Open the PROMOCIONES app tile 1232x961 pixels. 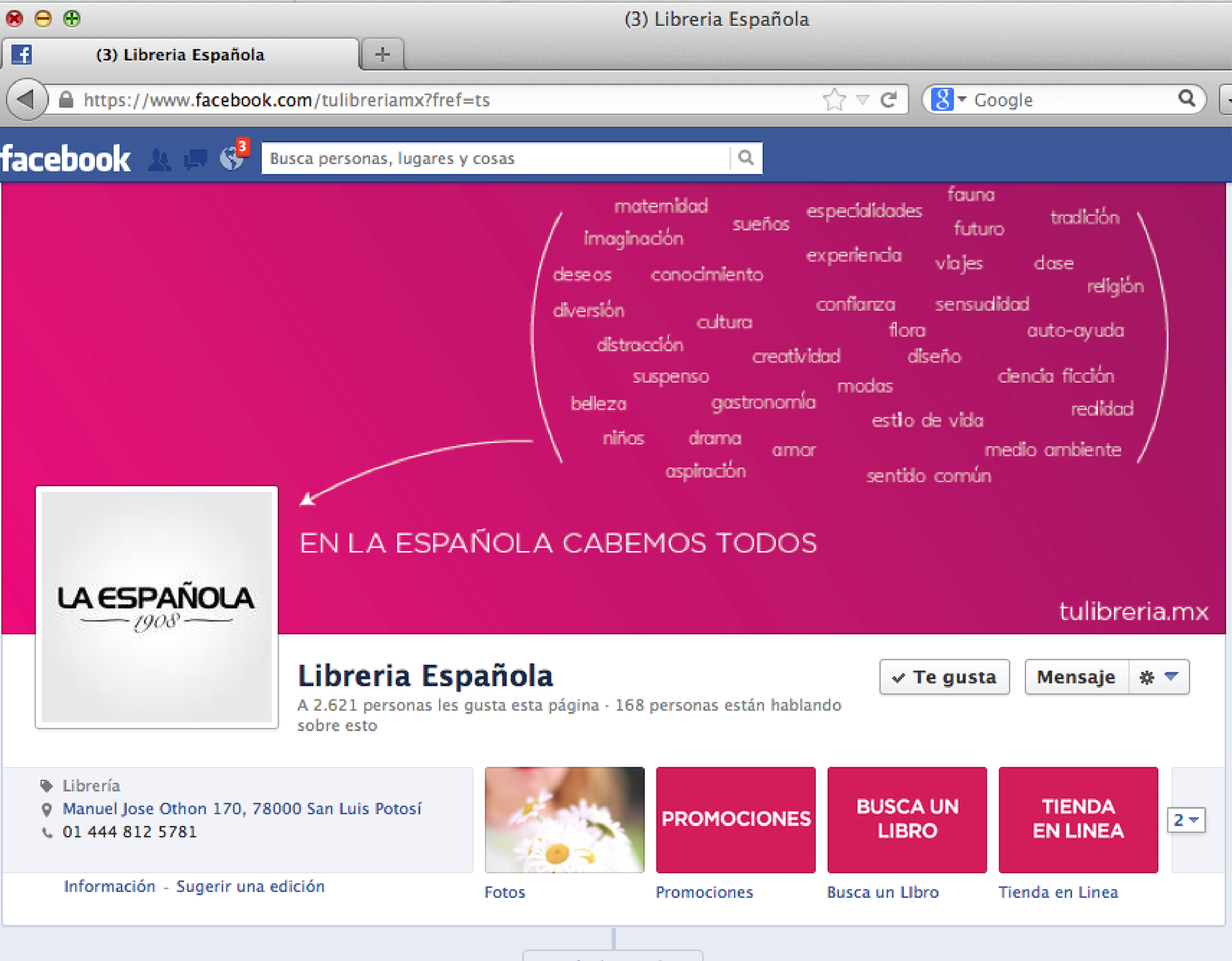coord(736,820)
